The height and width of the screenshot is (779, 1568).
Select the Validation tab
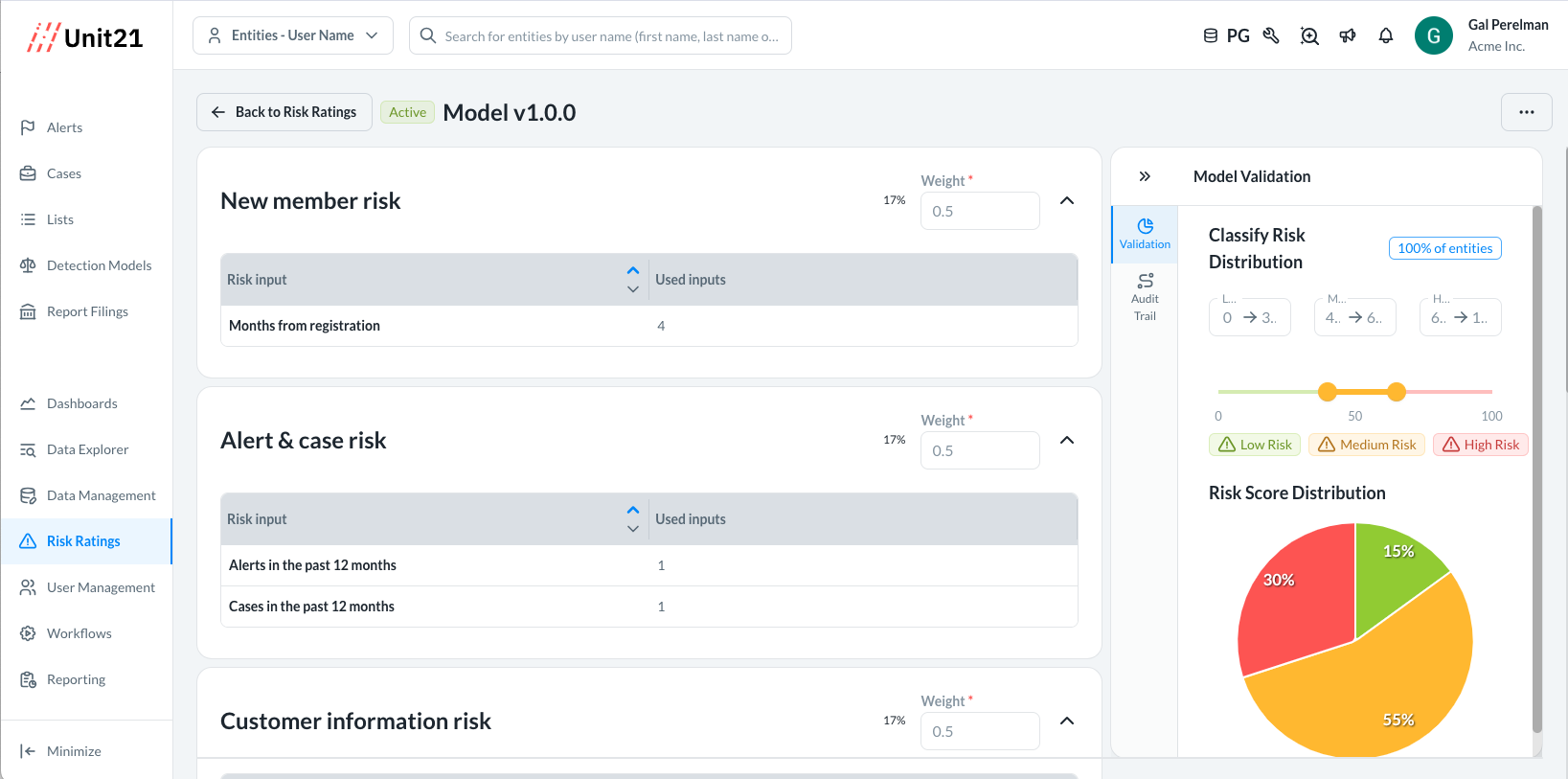pyautogui.click(x=1145, y=234)
